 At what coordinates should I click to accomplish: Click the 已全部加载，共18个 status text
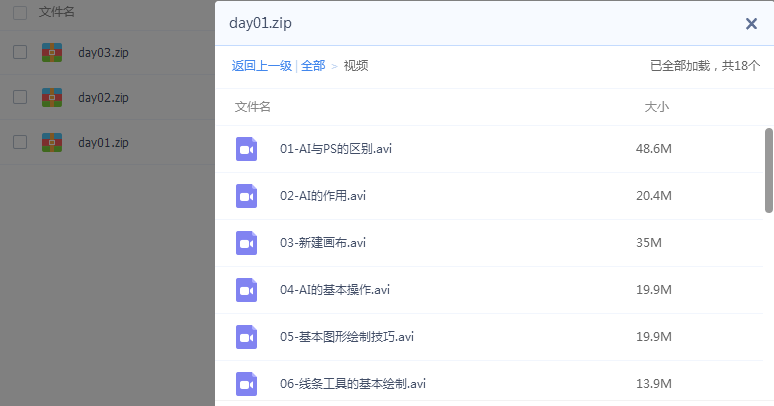(x=705, y=66)
